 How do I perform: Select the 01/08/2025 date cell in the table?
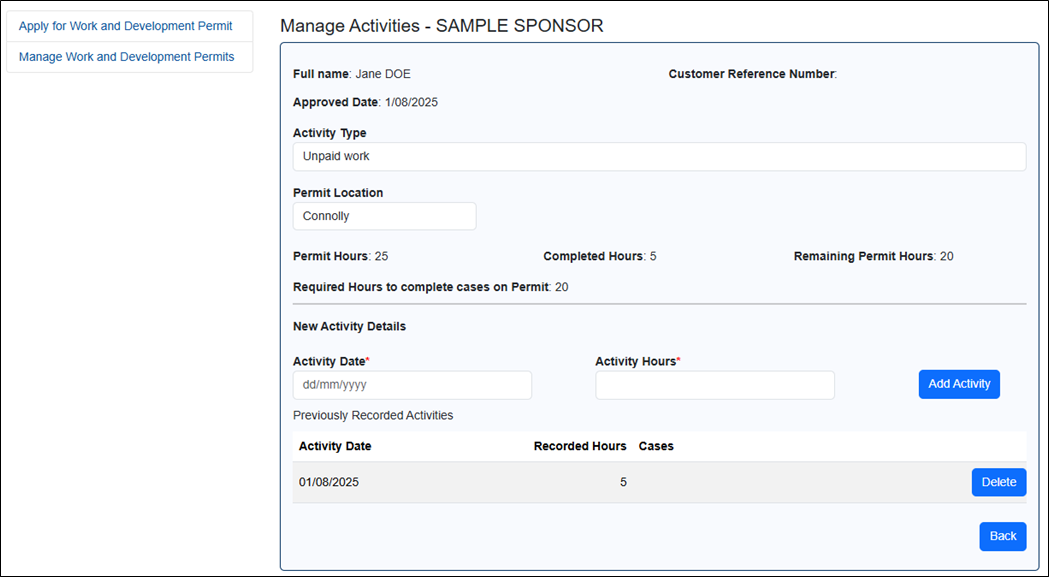(329, 482)
